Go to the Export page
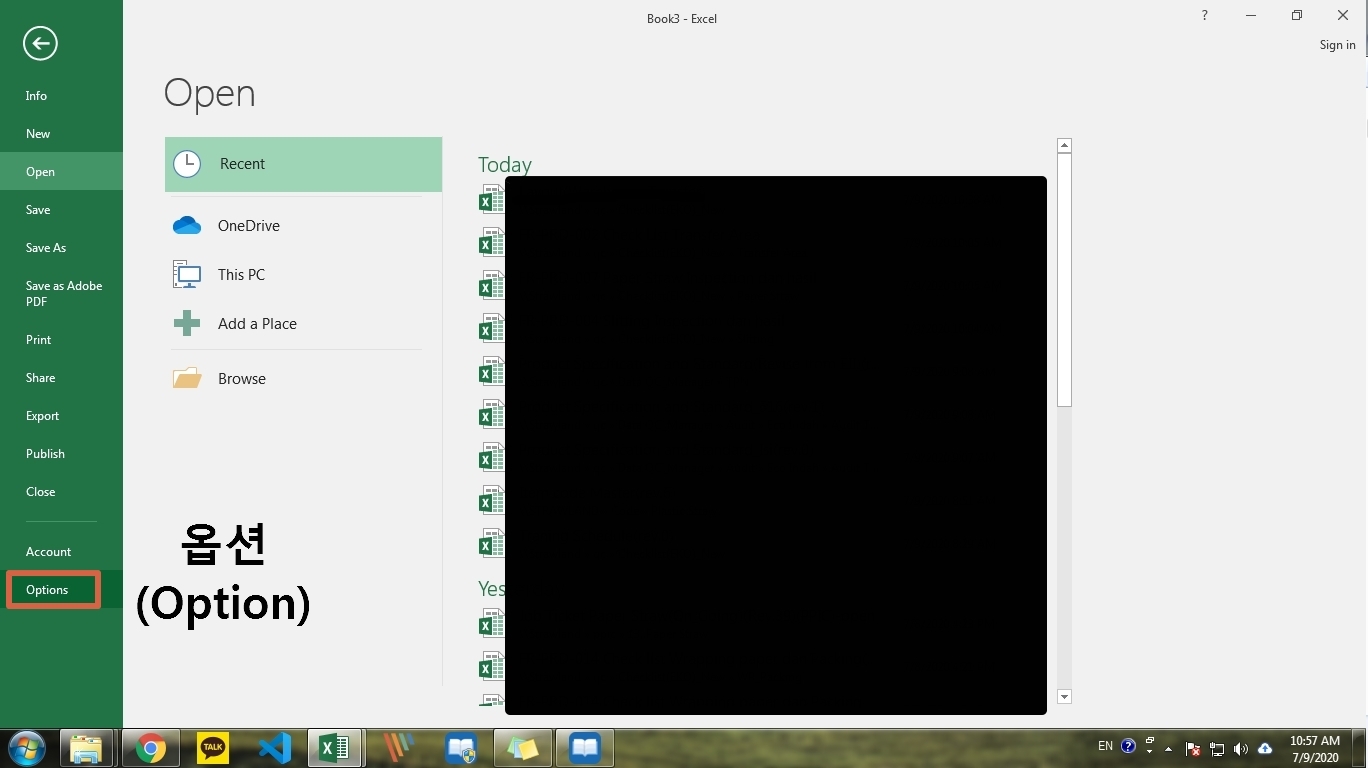1368x768 pixels. click(61, 416)
